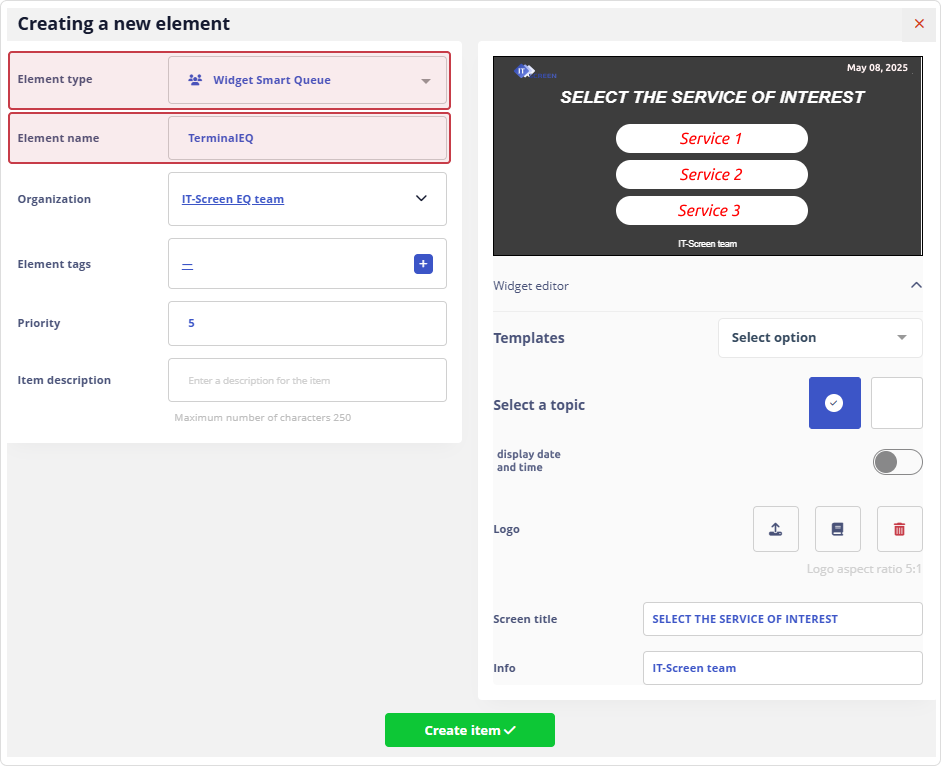Image resolution: width=941 pixels, height=766 pixels.
Task: Click the Service 2 preview button
Action: coord(711,175)
